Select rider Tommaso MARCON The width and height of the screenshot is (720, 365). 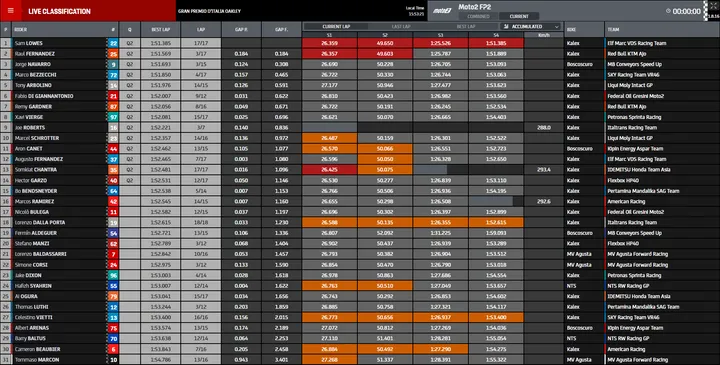coord(37,359)
